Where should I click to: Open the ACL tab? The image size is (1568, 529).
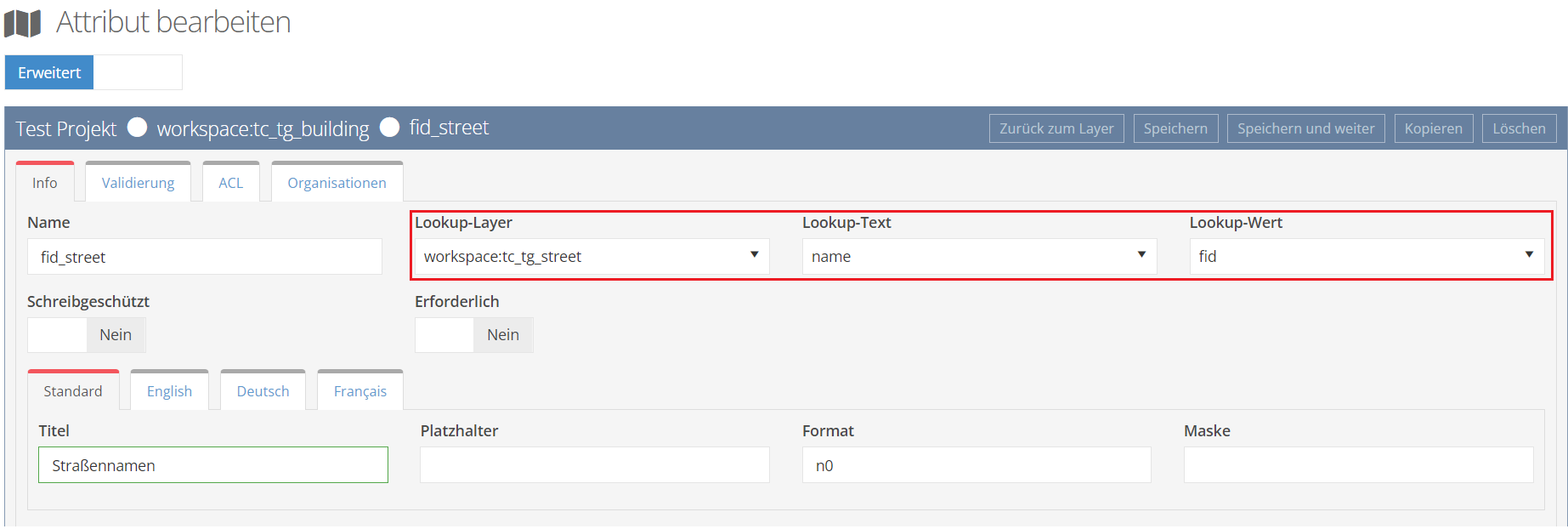230,183
